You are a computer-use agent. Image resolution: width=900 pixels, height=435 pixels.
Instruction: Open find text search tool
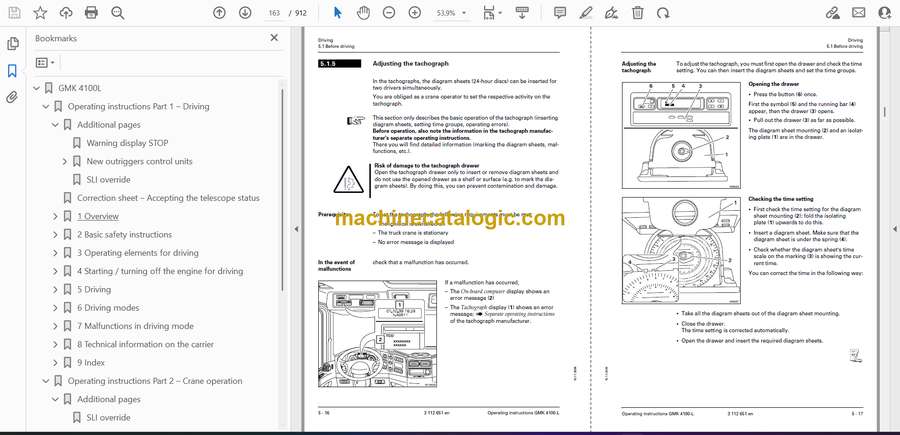pos(118,13)
